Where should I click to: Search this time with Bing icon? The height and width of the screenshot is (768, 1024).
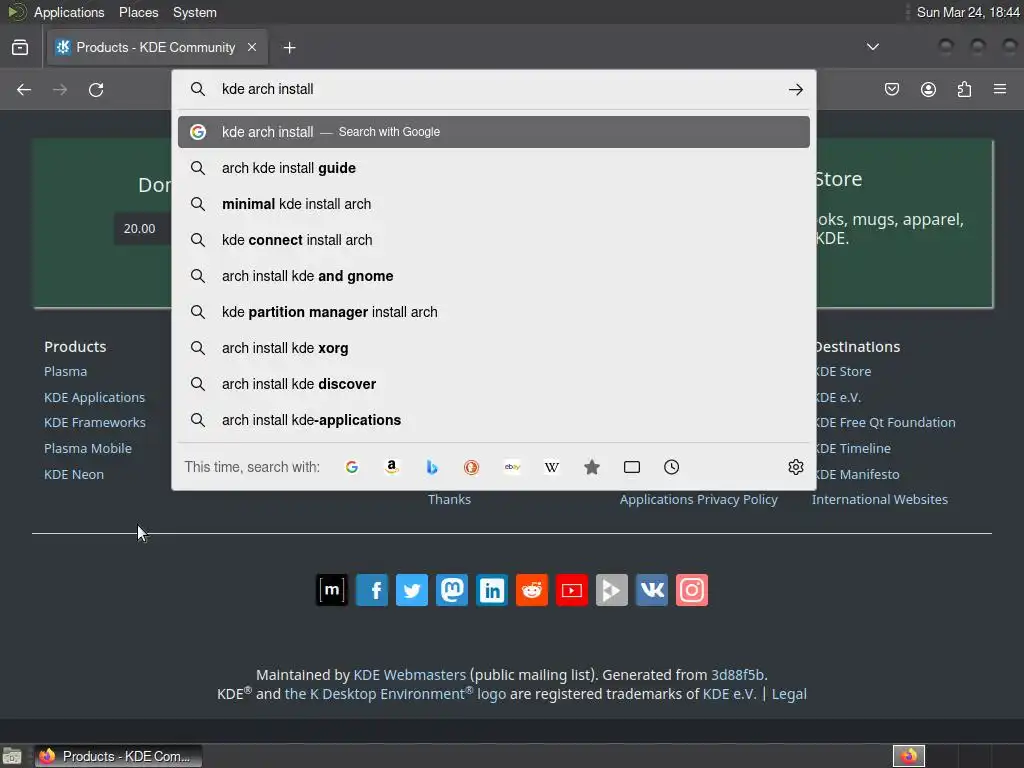(432, 467)
